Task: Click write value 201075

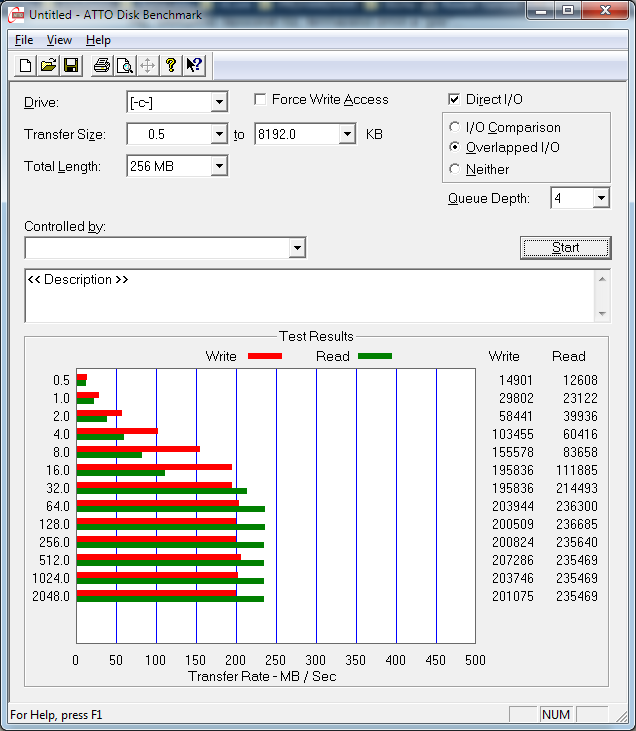Action: pos(512,596)
